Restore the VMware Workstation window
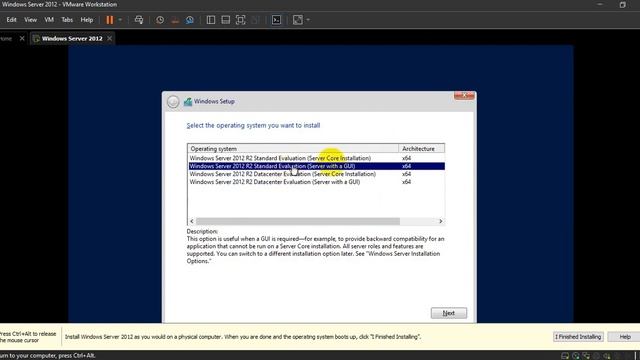The height and width of the screenshot is (360, 640). click(x=622, y=4)
